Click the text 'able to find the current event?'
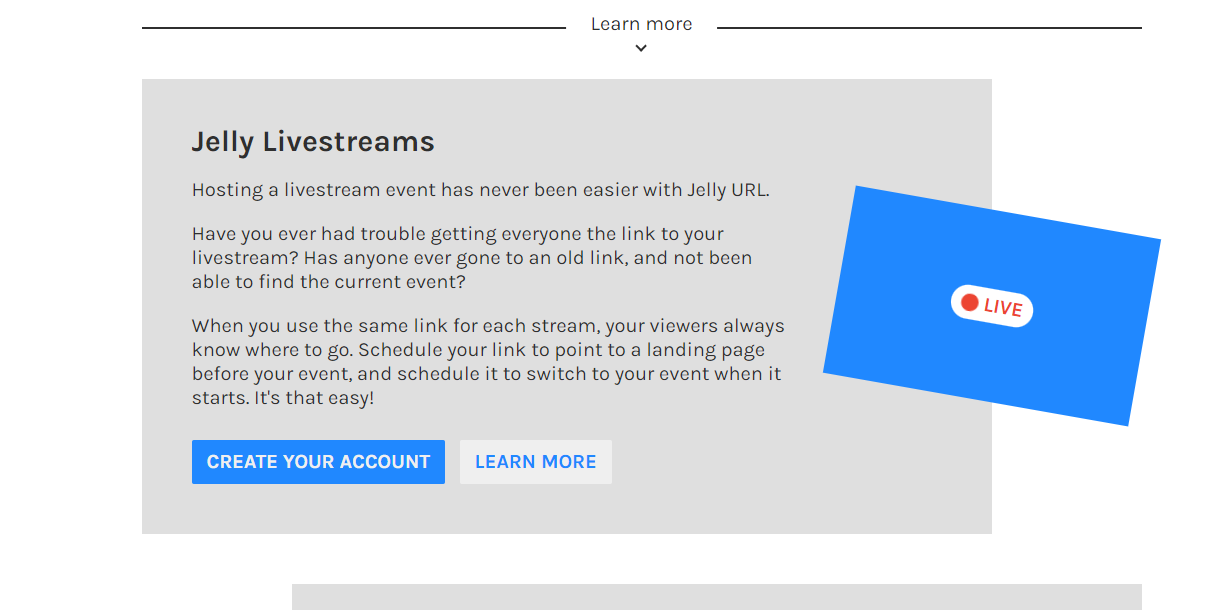 [329, 282]
